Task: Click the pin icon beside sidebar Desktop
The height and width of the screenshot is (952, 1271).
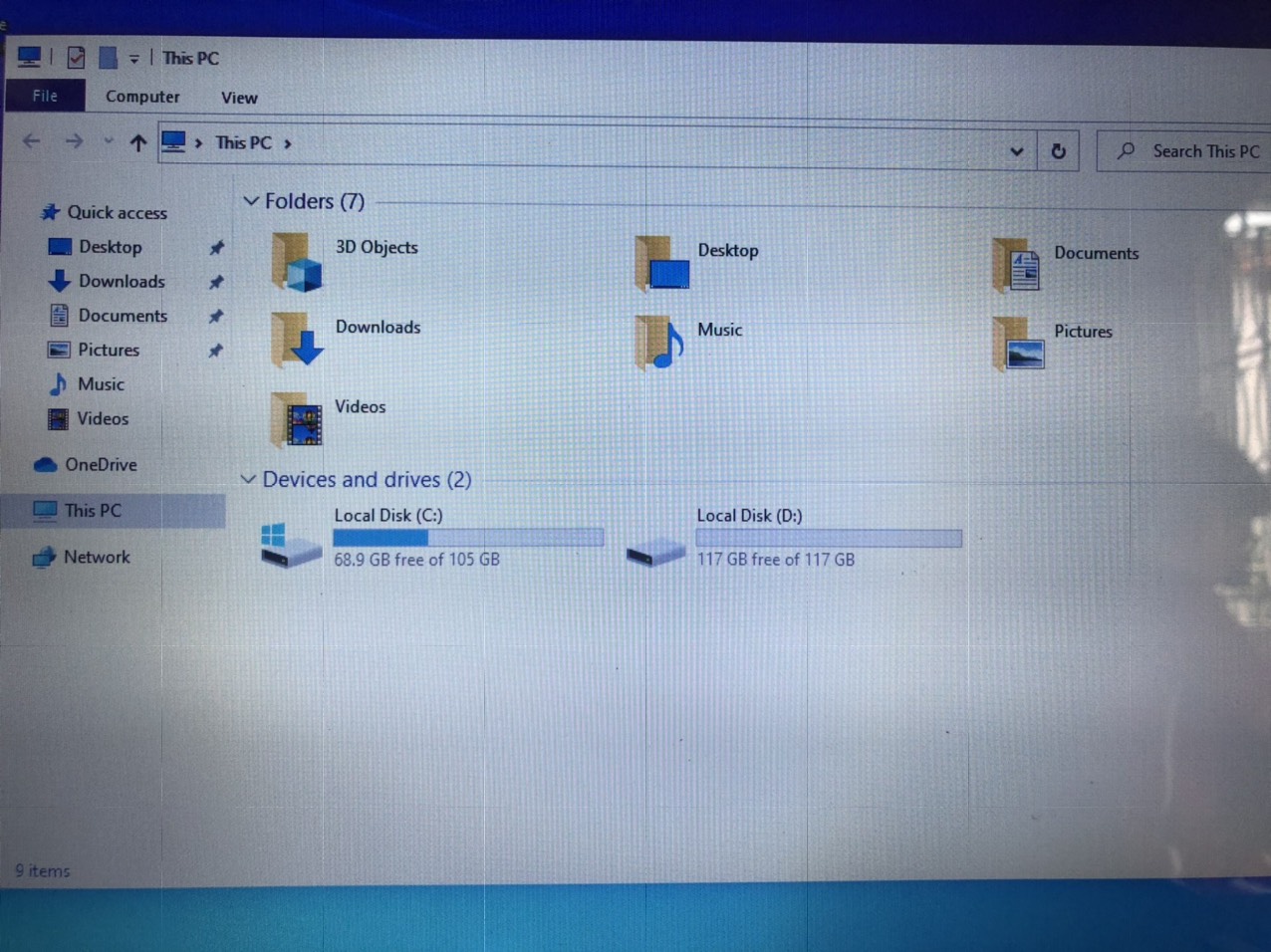Action: 216,247
